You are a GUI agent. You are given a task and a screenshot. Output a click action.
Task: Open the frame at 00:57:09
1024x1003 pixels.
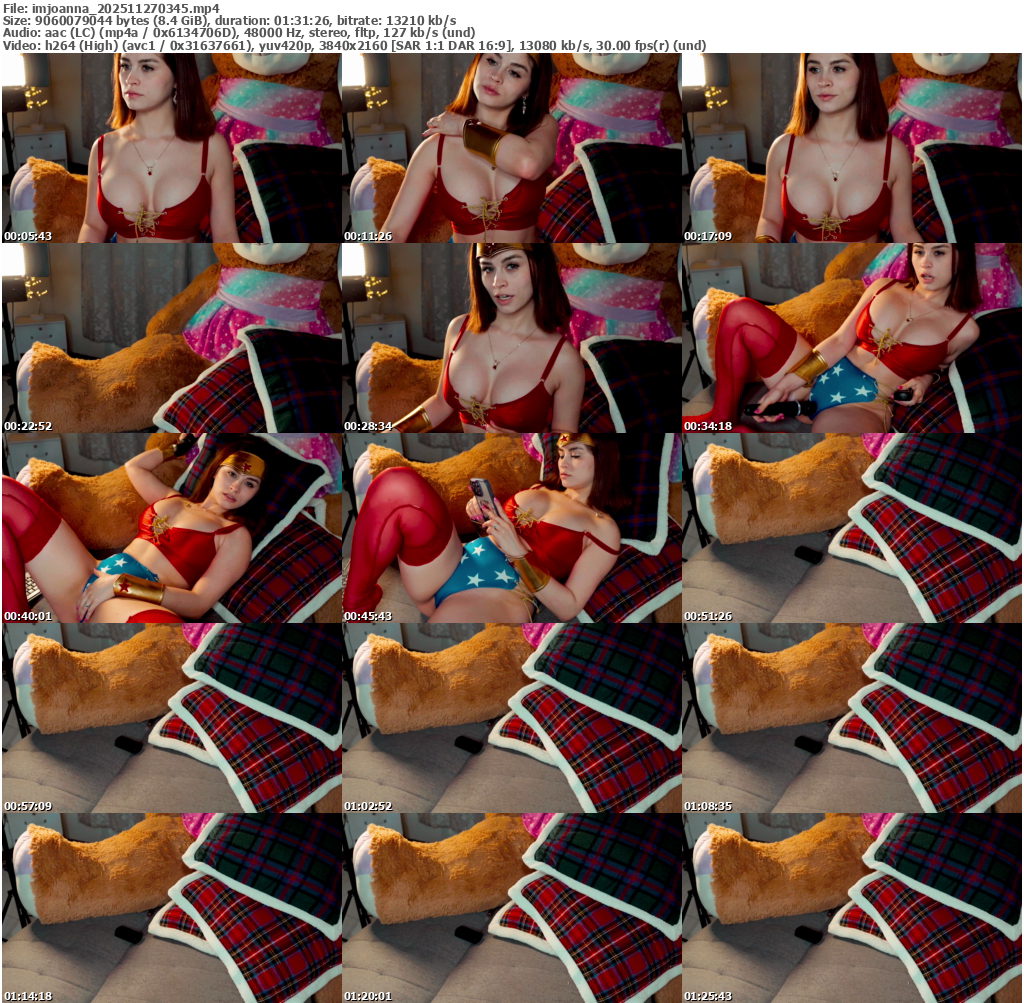(x=172, y=718)
